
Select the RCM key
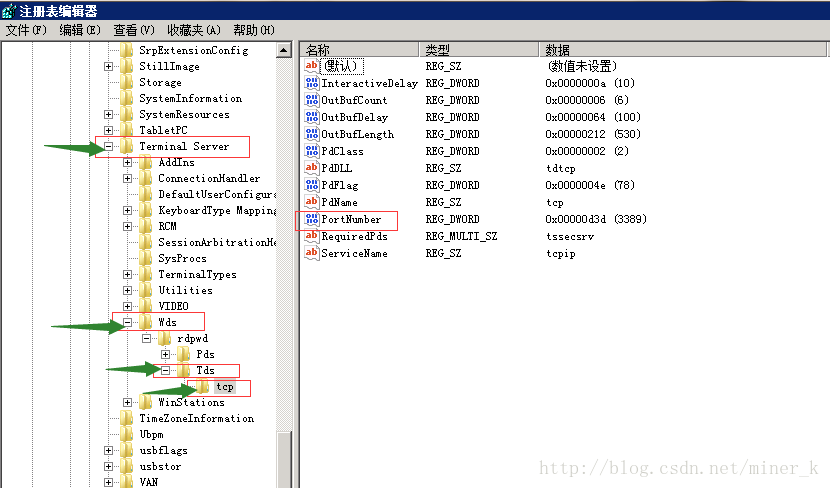pyautogui.click(x=167, y=226)
